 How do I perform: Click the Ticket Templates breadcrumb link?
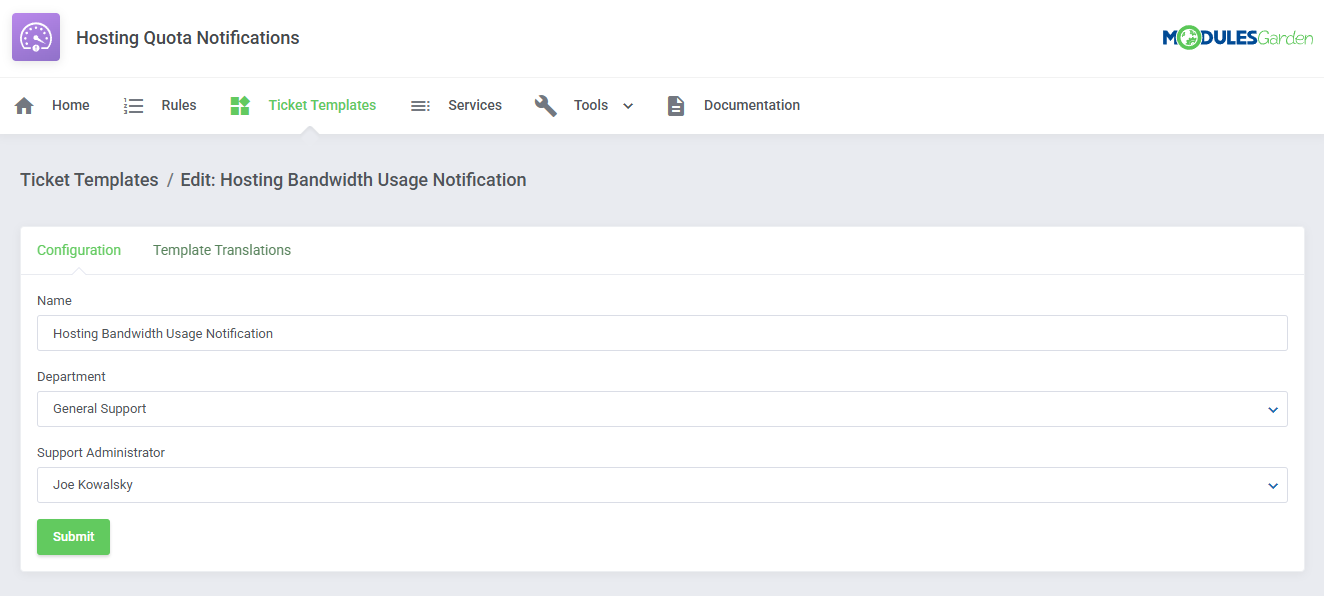(x=89, y=179)
